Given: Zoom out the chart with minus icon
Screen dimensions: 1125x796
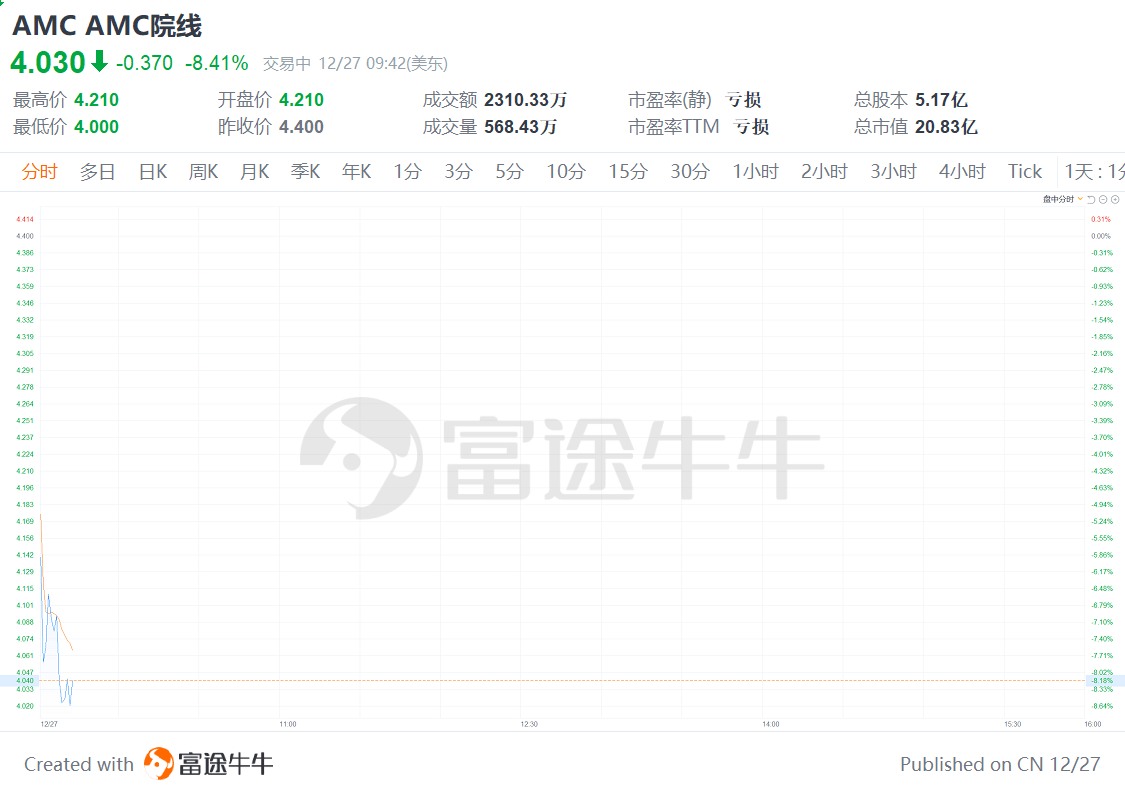Looking at the screenshot, I should coord(1103,200).
